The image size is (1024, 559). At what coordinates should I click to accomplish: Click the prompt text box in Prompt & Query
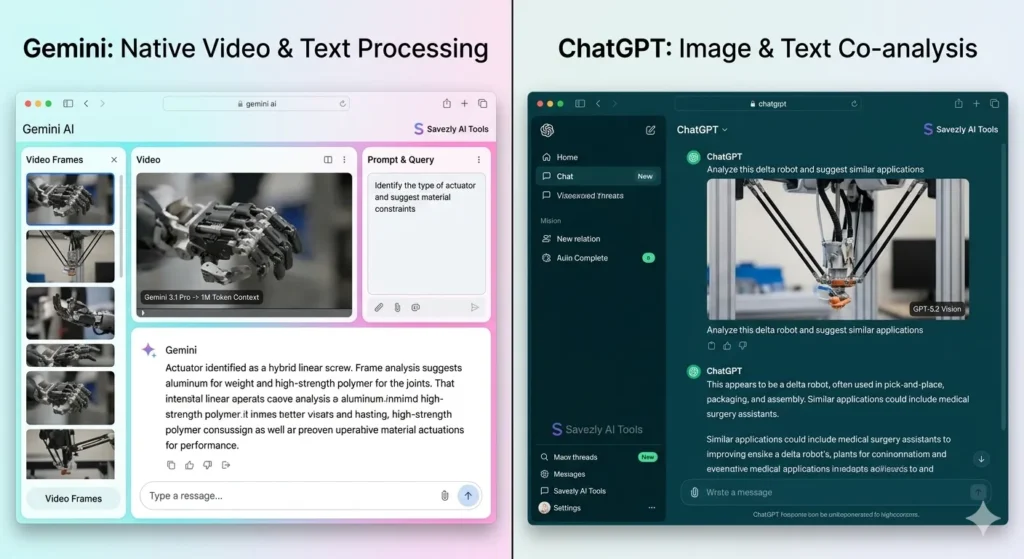coord(426,234)
